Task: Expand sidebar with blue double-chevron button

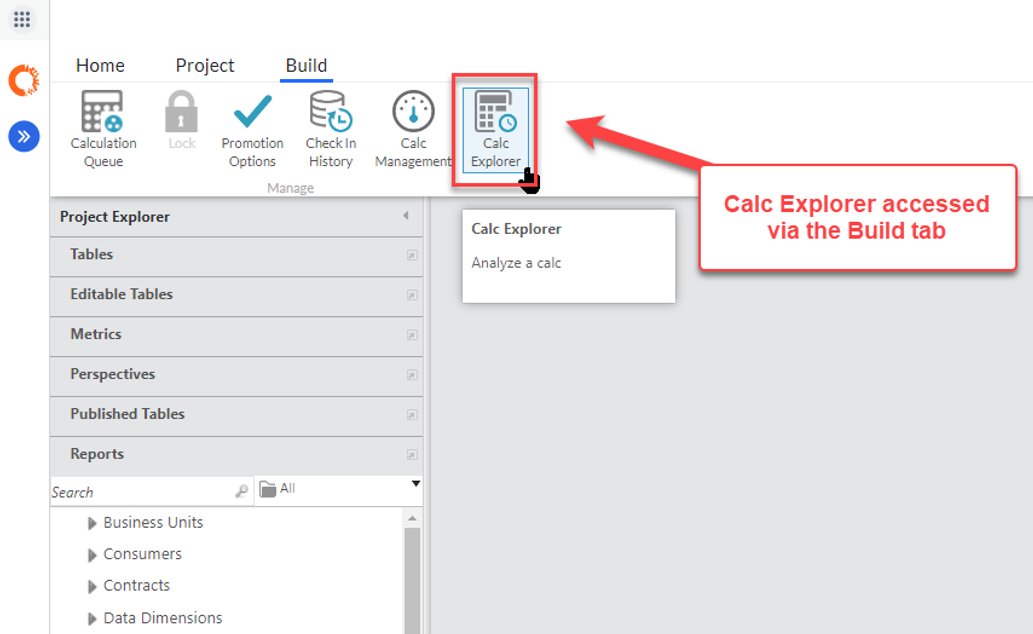Action: coord(24,136)
